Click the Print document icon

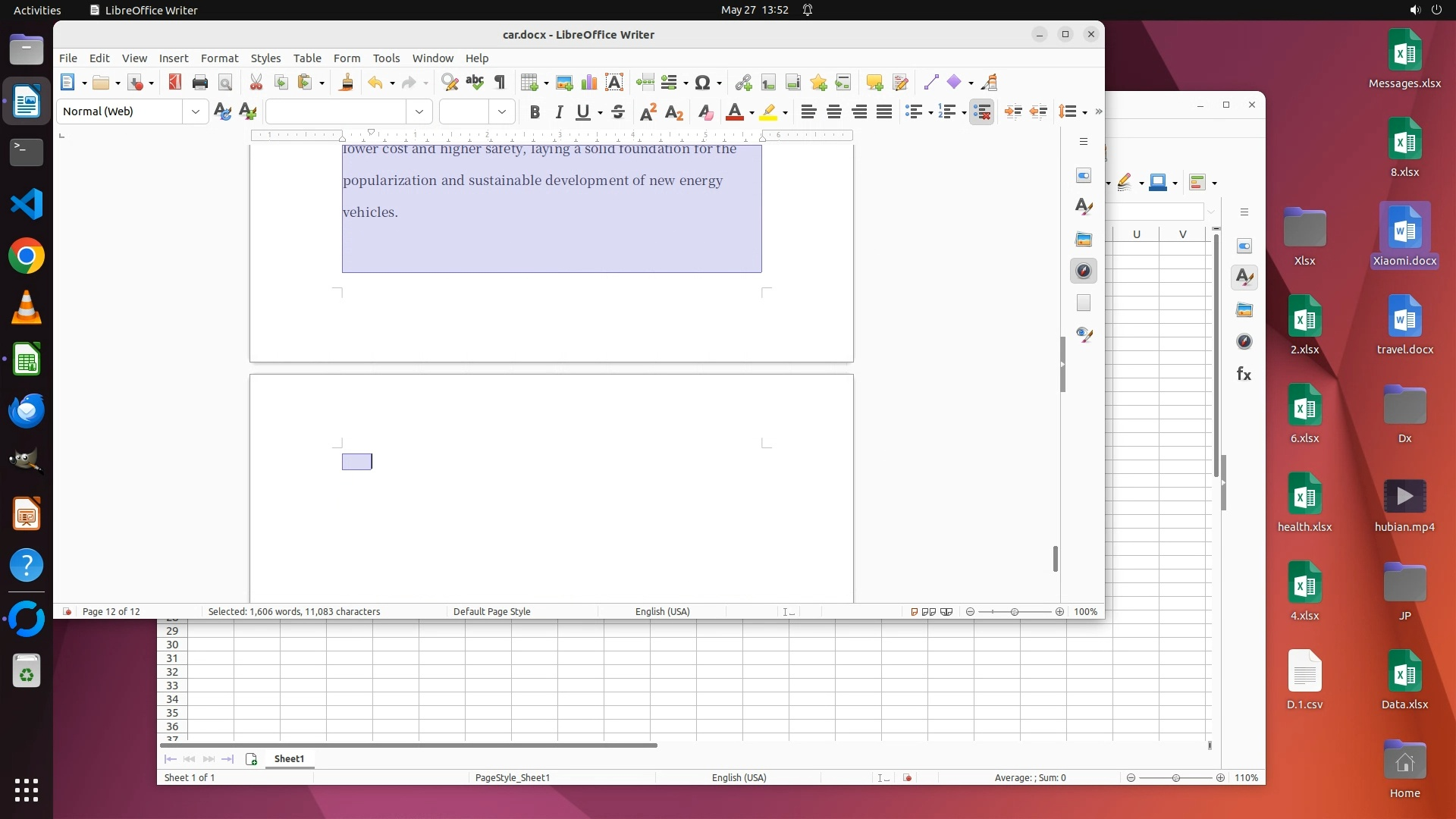tap(200, 83)
